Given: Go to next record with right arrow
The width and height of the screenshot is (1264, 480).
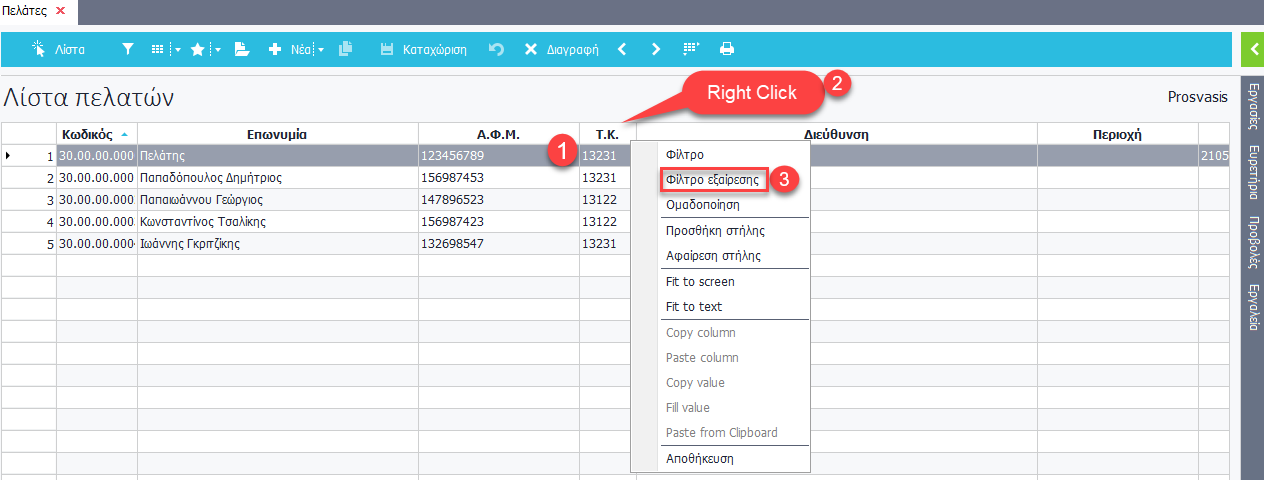Looking at the screenshot, I should tap(656, 49).
